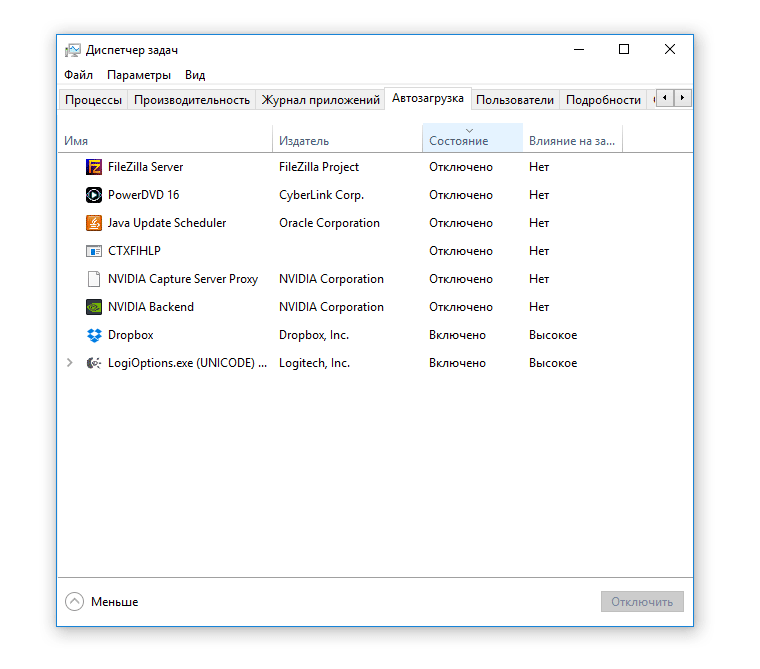
Task: Open the Вид menu
Action: [195, 75]
